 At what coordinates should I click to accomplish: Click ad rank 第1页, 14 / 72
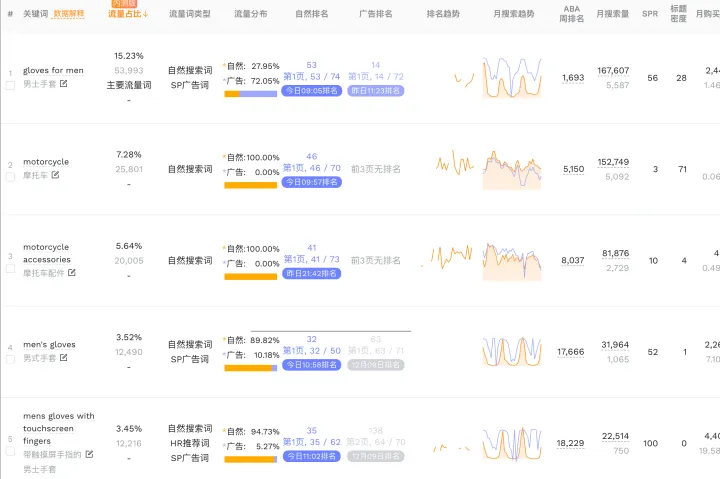tap(376, 76)
